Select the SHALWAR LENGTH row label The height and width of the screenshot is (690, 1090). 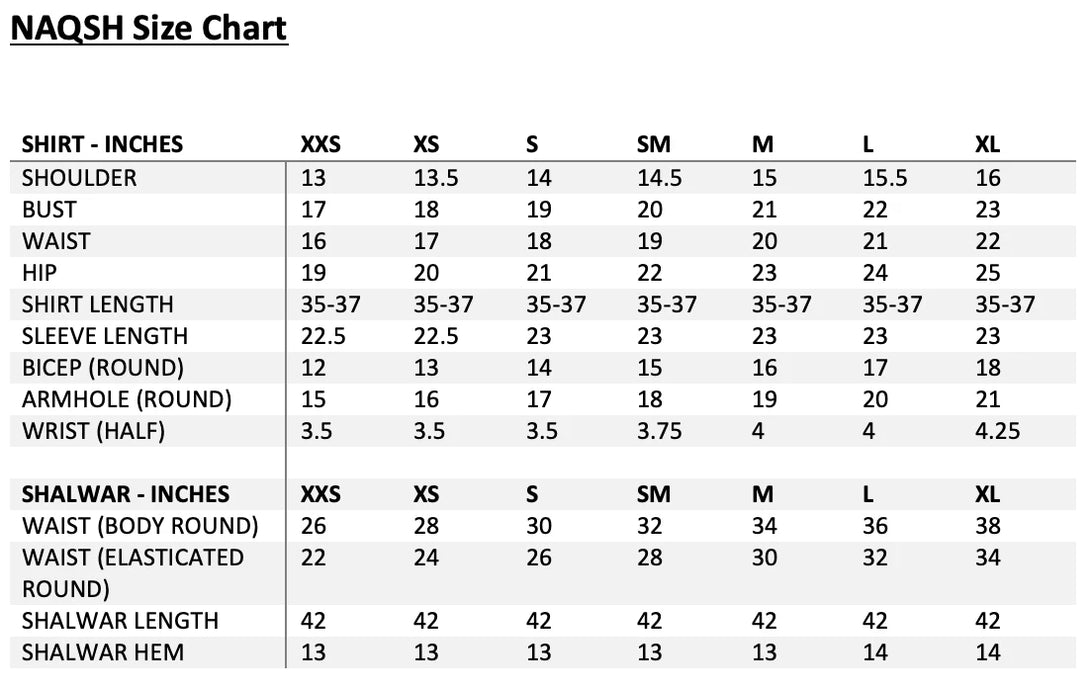[x=120, y=621]
